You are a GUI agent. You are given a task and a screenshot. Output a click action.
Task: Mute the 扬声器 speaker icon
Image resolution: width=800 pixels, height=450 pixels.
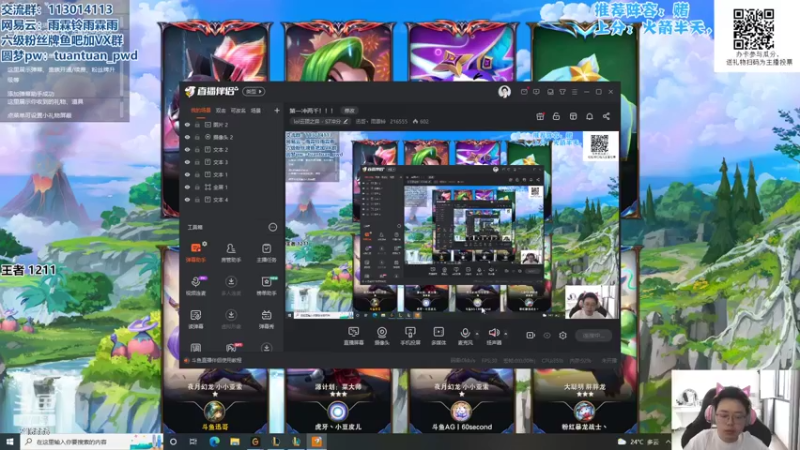493,333
